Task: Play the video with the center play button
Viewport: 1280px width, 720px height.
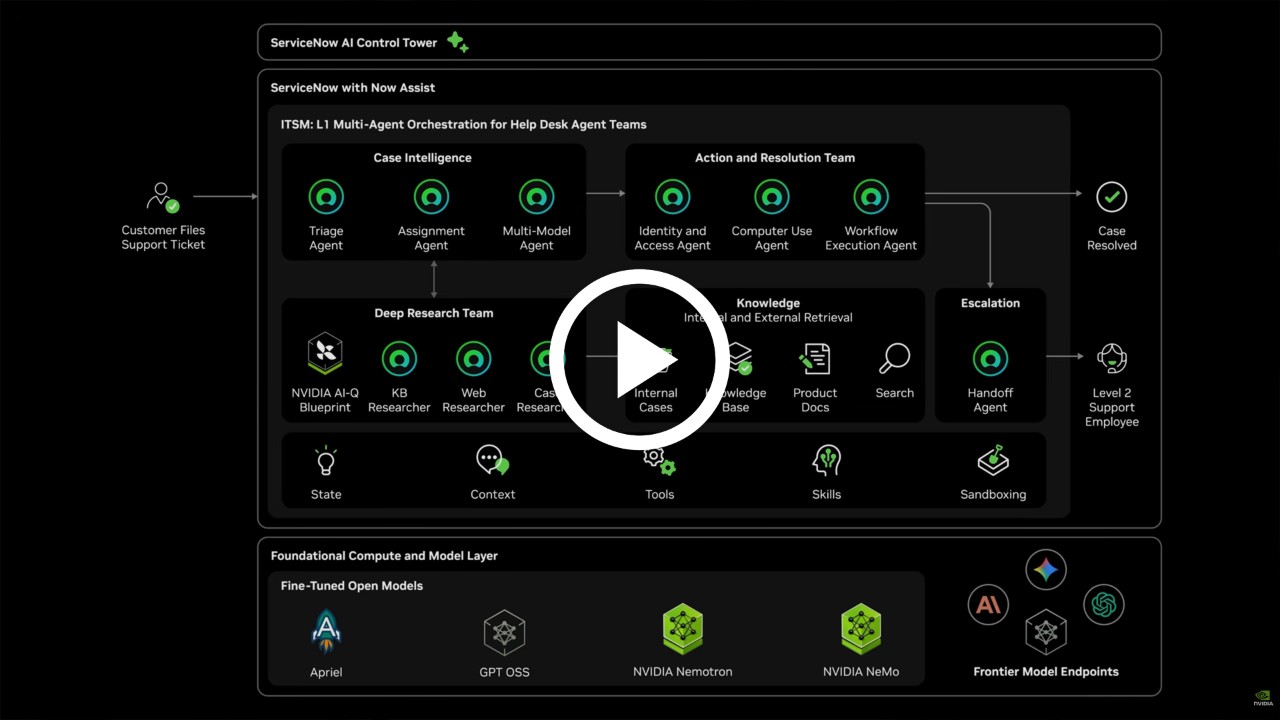Action: click(x=640, y=359)
